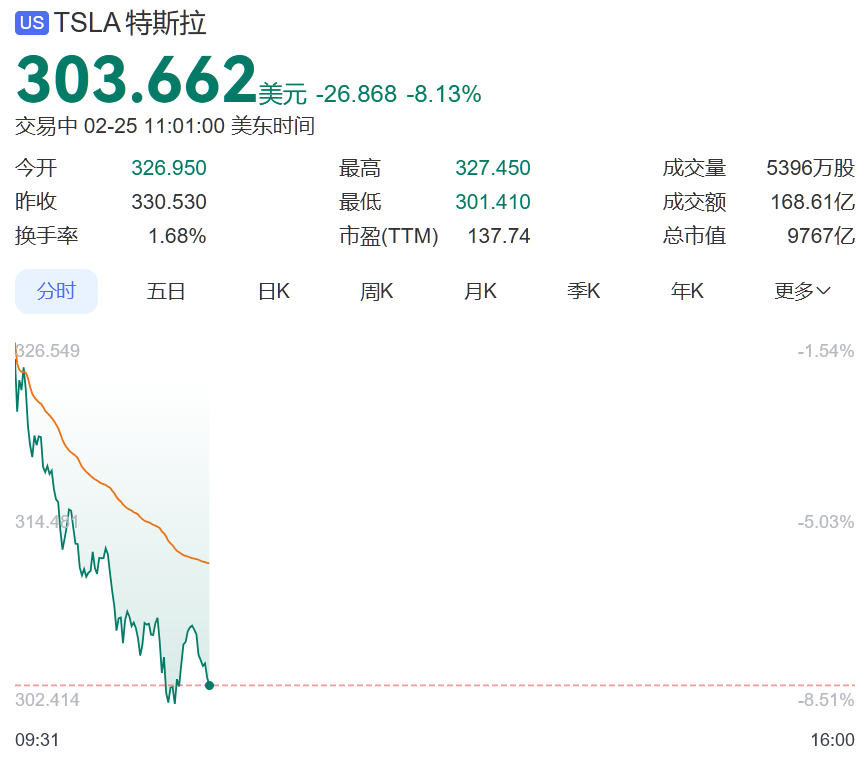Click the 09:31 start time label
Viewport: 868px width, 766px height.
click(37, 739)
